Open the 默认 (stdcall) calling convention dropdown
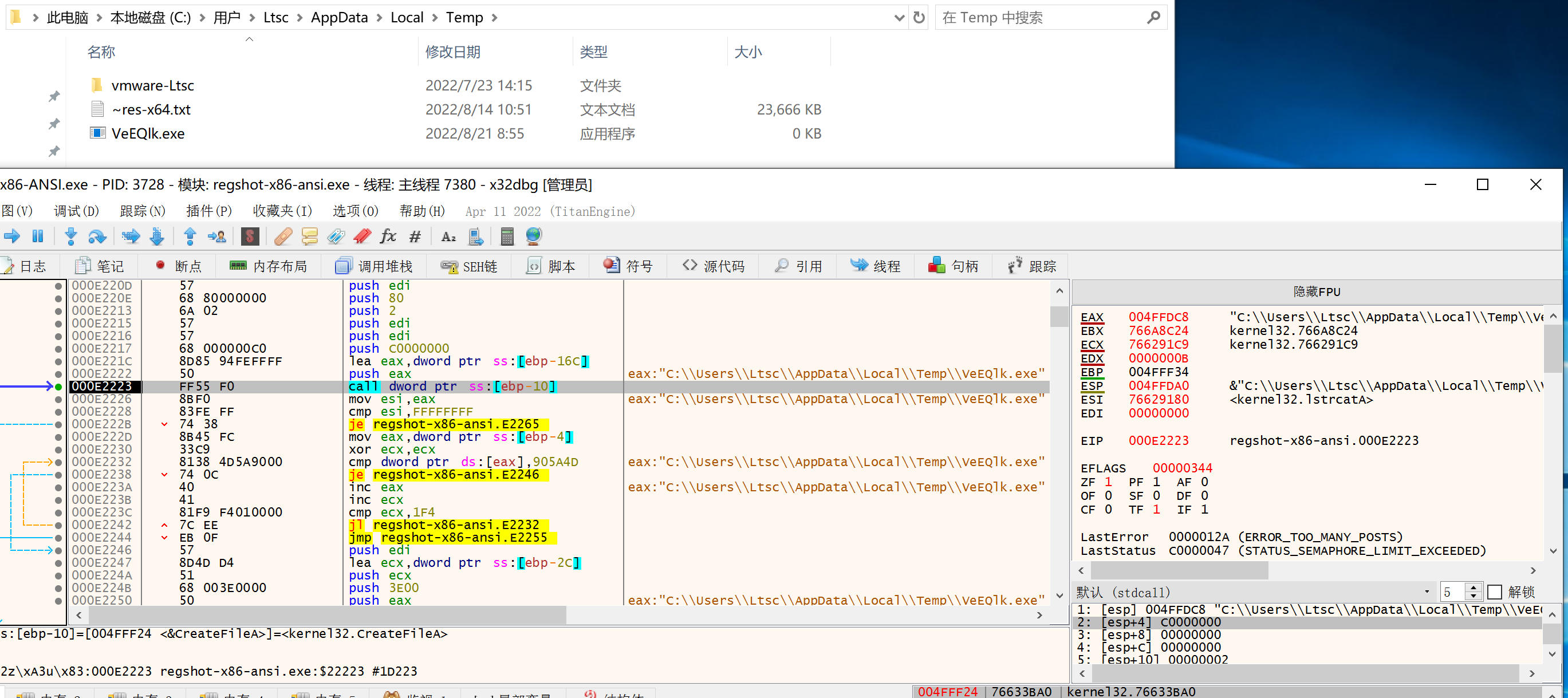The width and height of the screenshot is (1568, 698). click(x=1426, y=591)
